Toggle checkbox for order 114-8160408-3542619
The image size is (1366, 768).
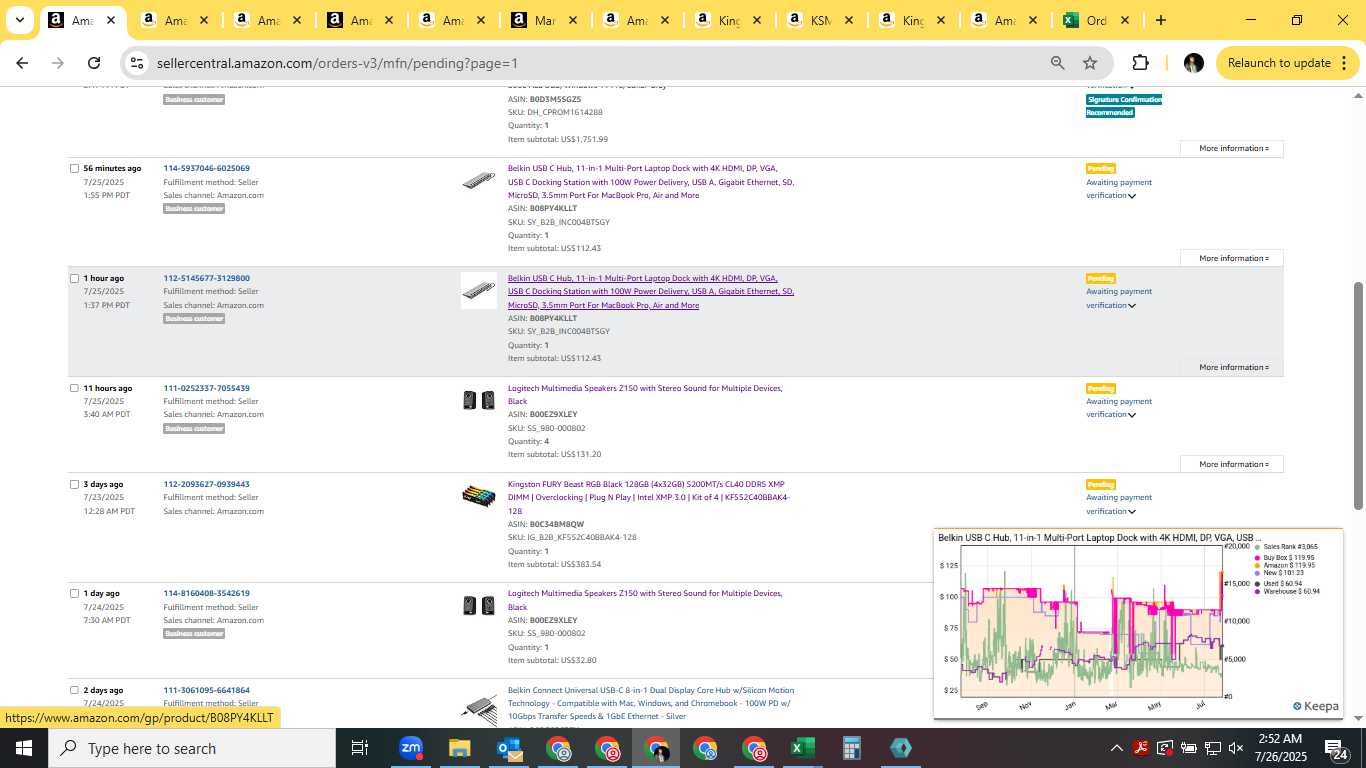tap(74, 593)
